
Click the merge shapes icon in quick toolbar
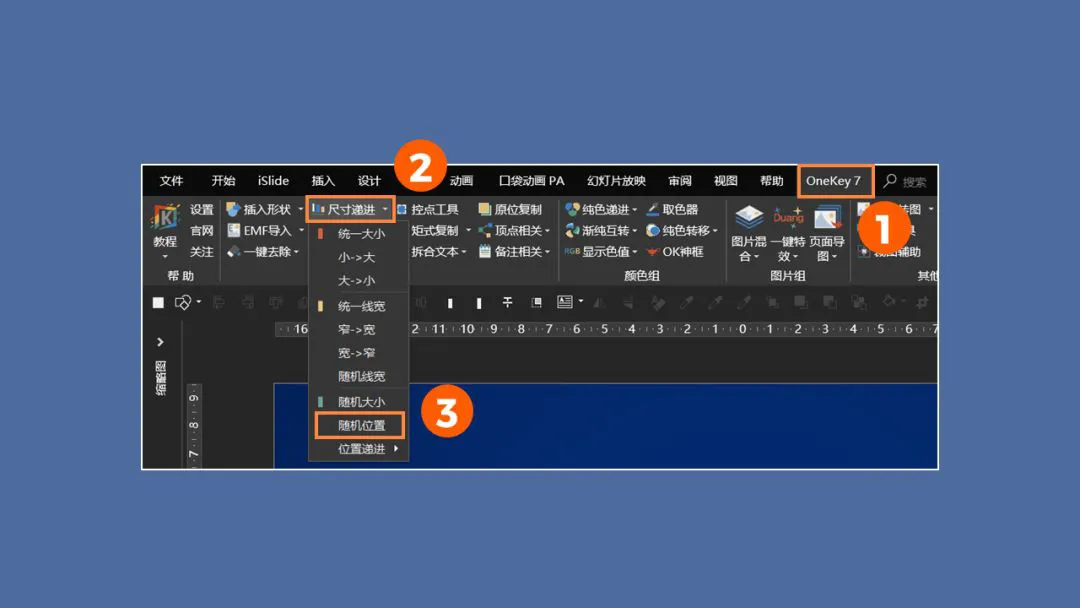click(x=183, y=302)
